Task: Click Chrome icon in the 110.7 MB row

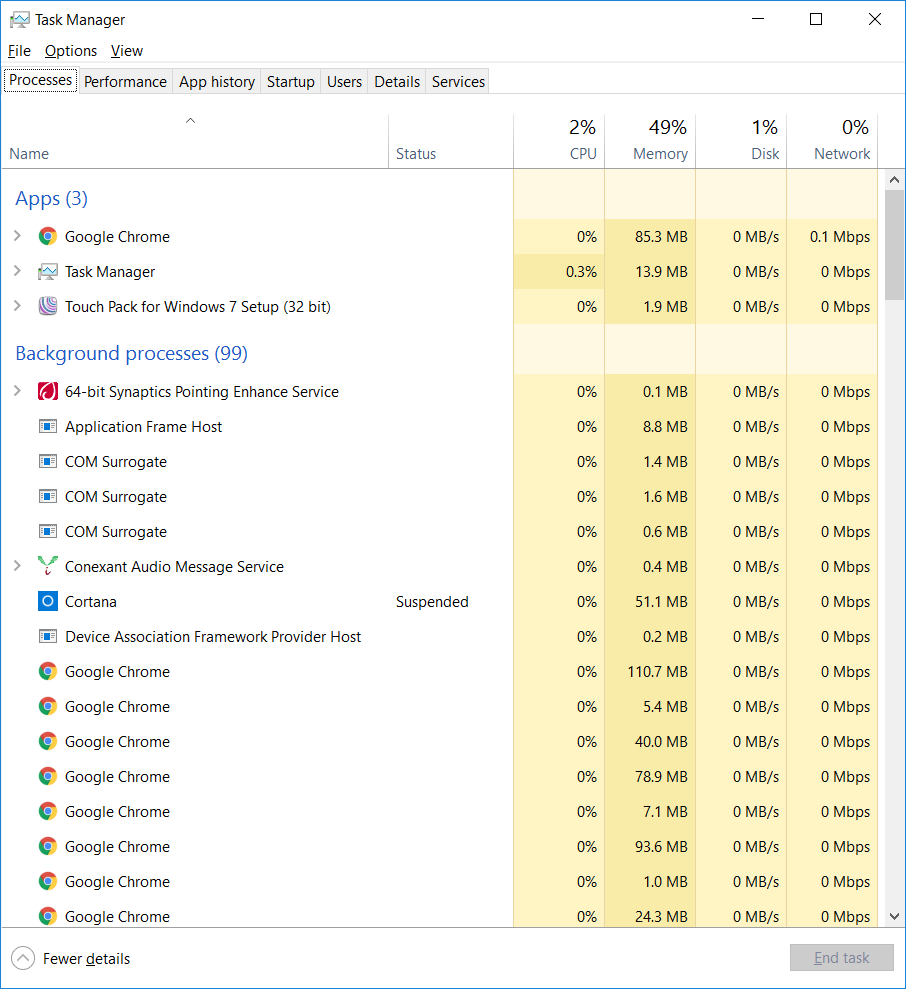Action: tap(47, 672)
